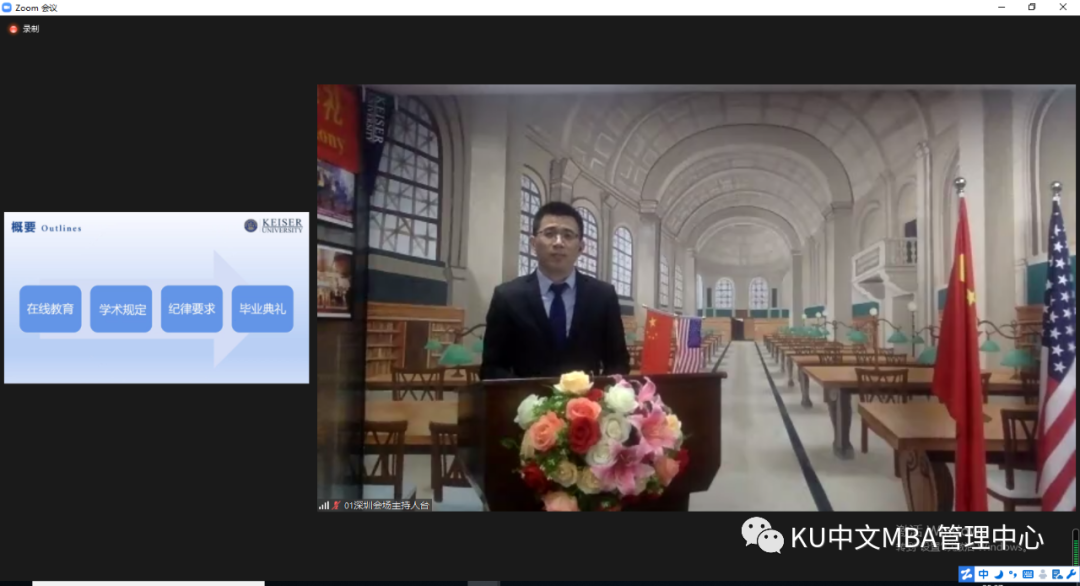Click the input method user account icon
Image resolution: width=1080 pixels, height=586 pixels.
coord(1042,574)
